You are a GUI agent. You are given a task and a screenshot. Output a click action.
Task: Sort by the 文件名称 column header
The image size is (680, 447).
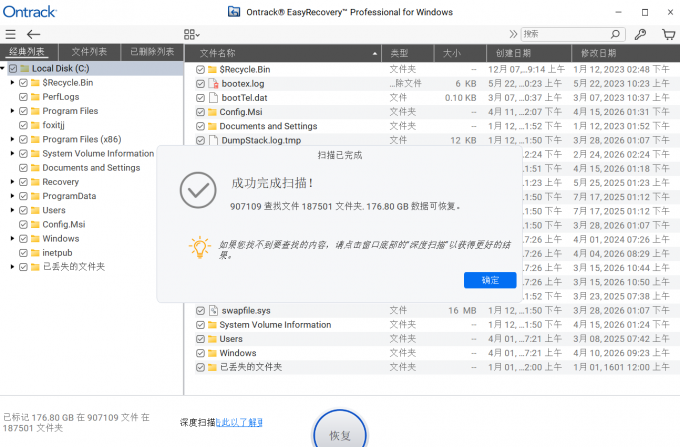tap(284, 53)
